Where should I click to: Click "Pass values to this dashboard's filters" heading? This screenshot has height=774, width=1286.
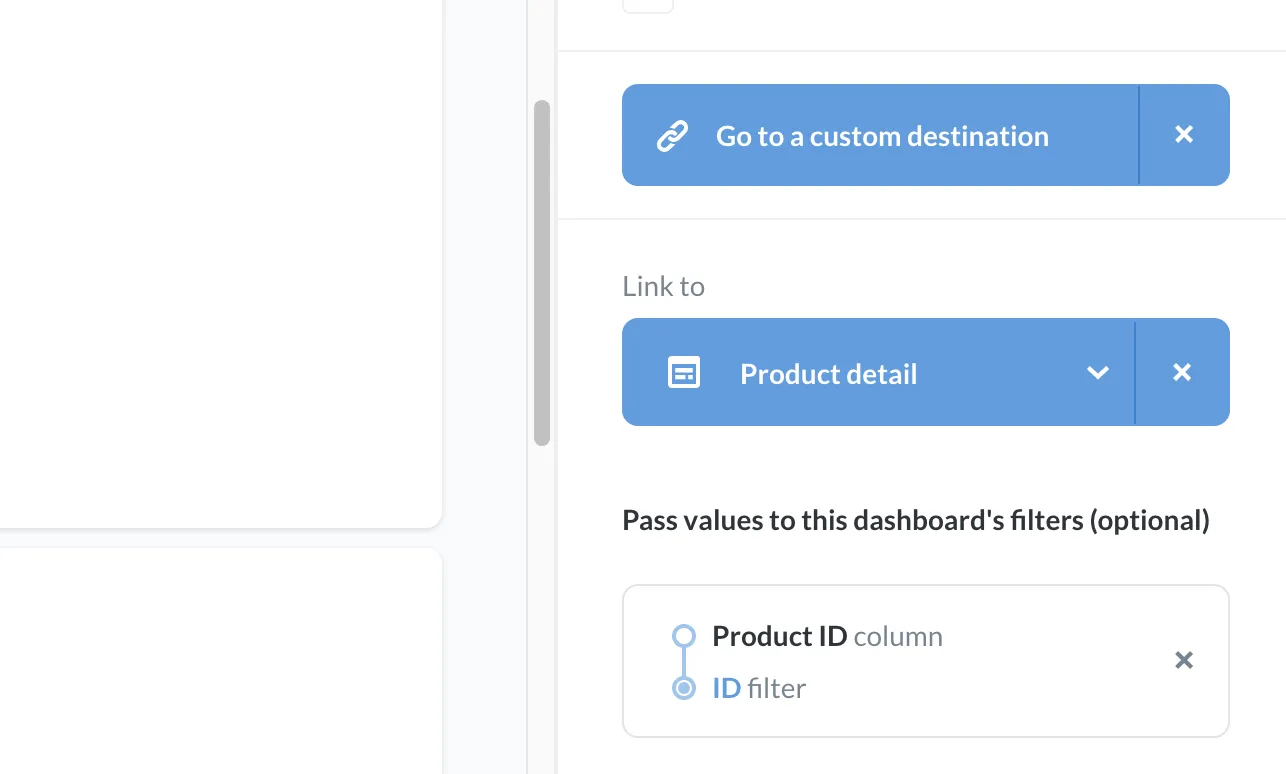[x=916, y=520]
